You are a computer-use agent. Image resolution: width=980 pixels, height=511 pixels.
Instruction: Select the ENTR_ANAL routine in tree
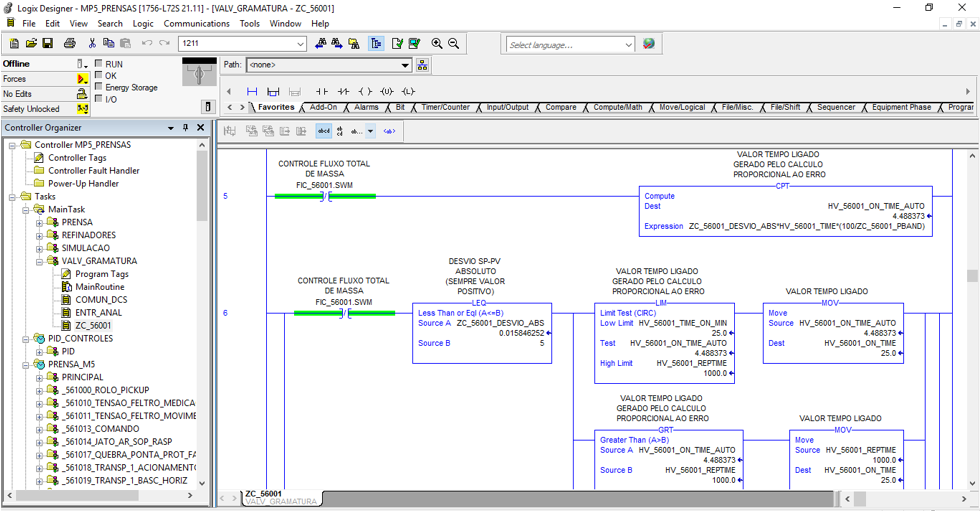coord(98,312)
